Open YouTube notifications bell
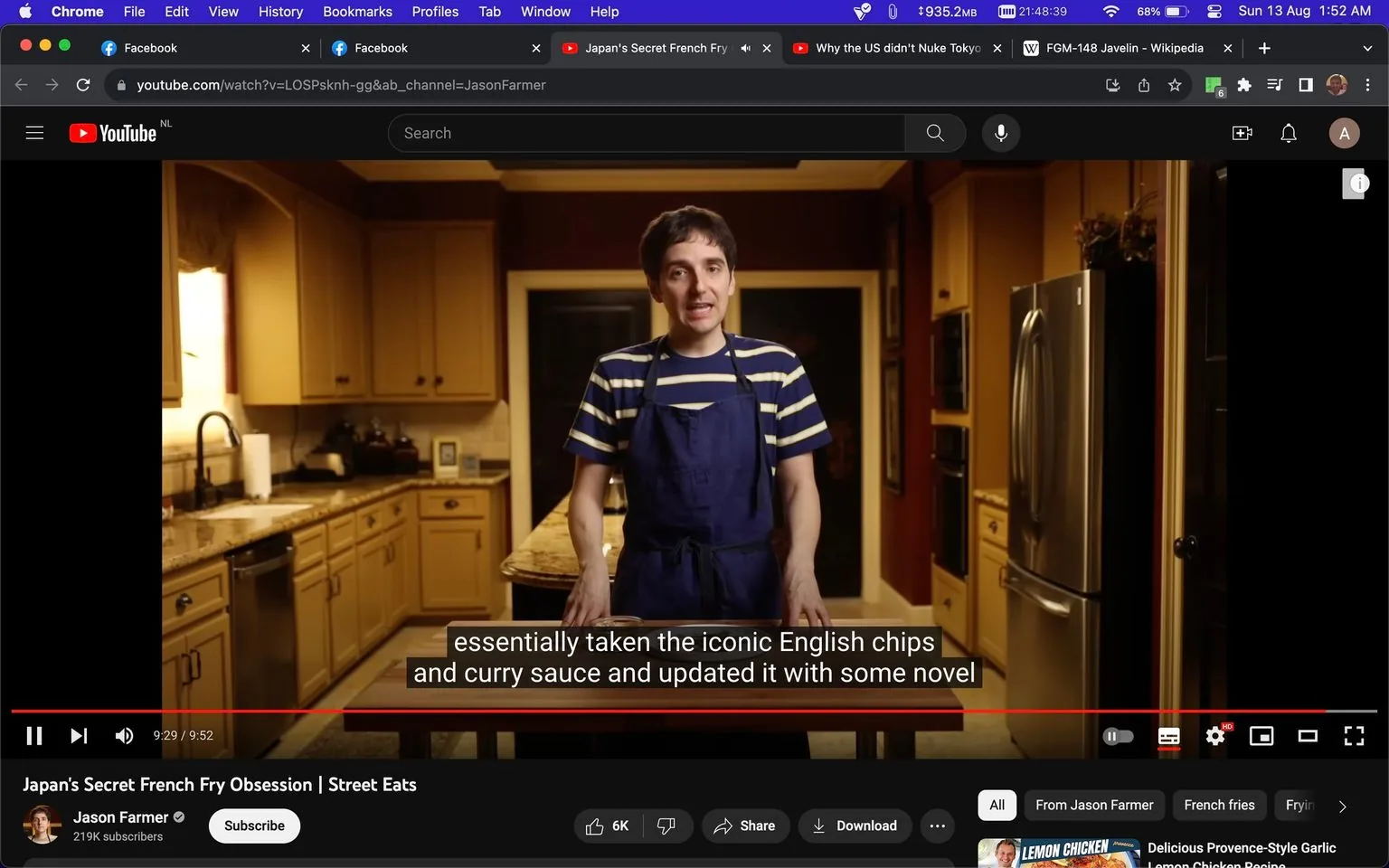Viewport: 1389px width, 868px height. point(1288,132)
